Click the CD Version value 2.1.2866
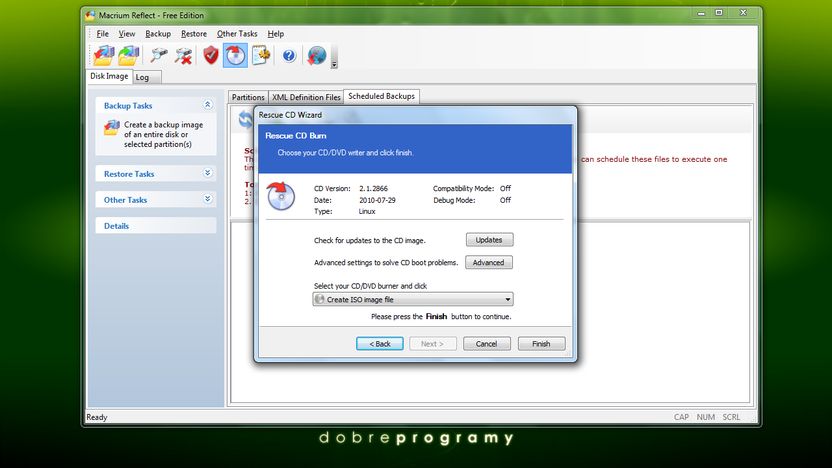This screenshot has width=832, height=468. 374,188
